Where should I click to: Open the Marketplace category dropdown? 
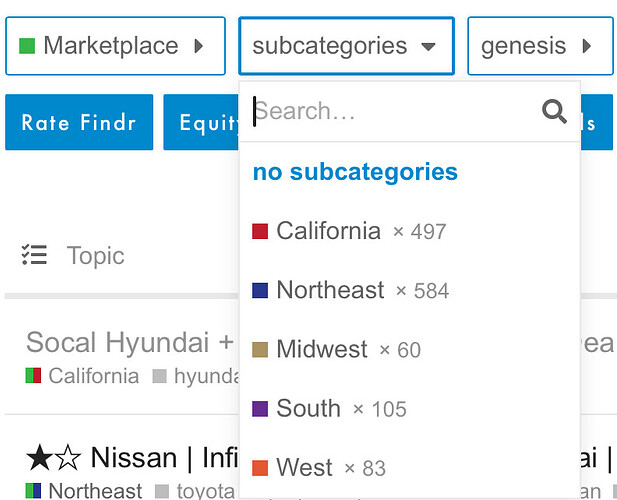pos(115,46)
